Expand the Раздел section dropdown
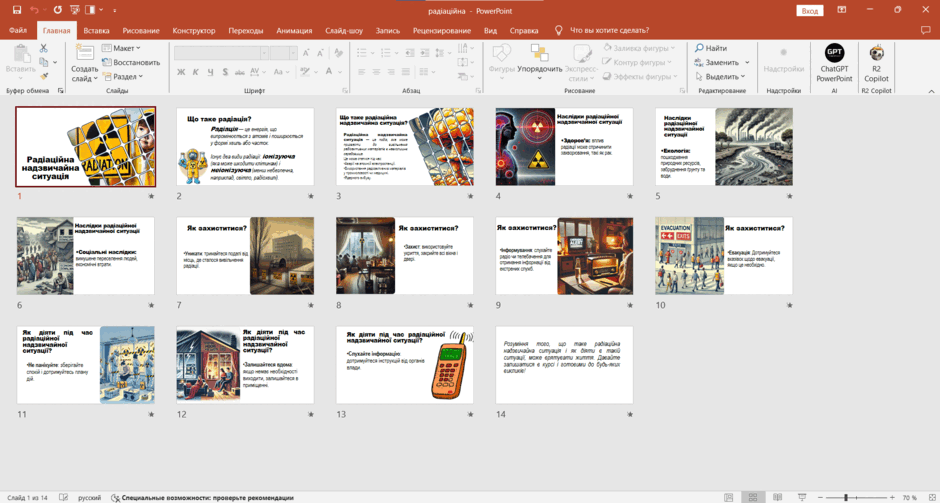 pos(123,76)
